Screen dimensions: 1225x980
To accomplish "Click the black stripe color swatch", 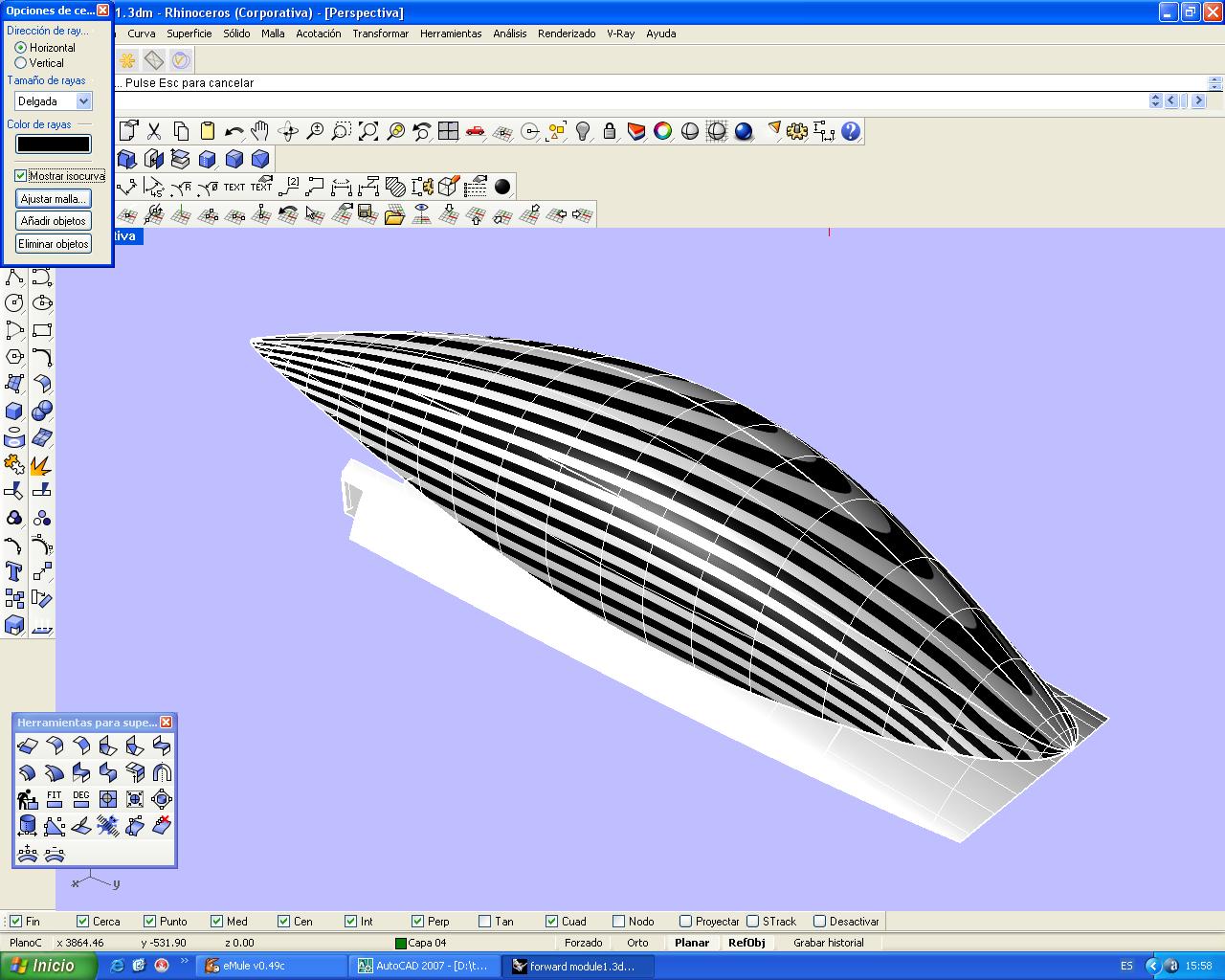I will point(54,145).
